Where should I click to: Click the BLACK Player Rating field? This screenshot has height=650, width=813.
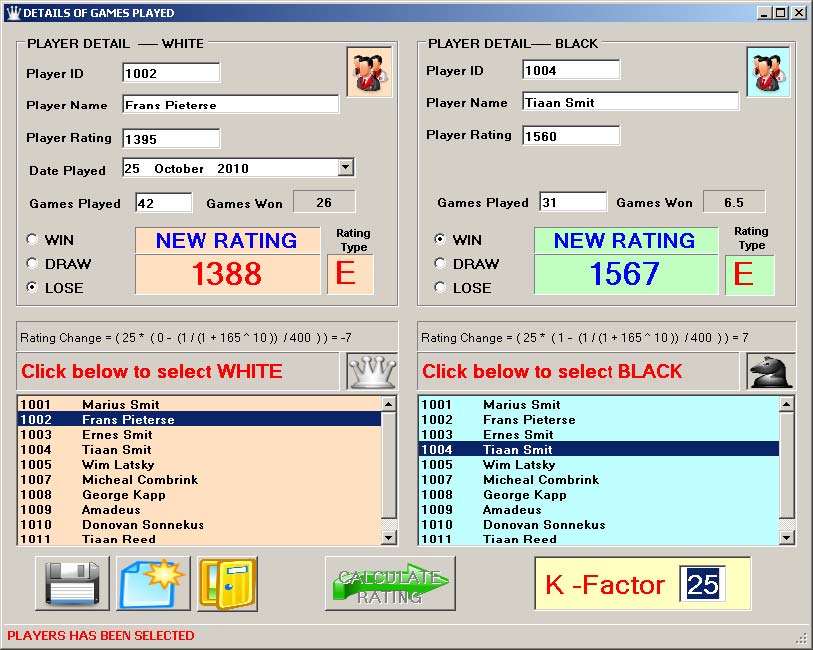click(571, 136)
